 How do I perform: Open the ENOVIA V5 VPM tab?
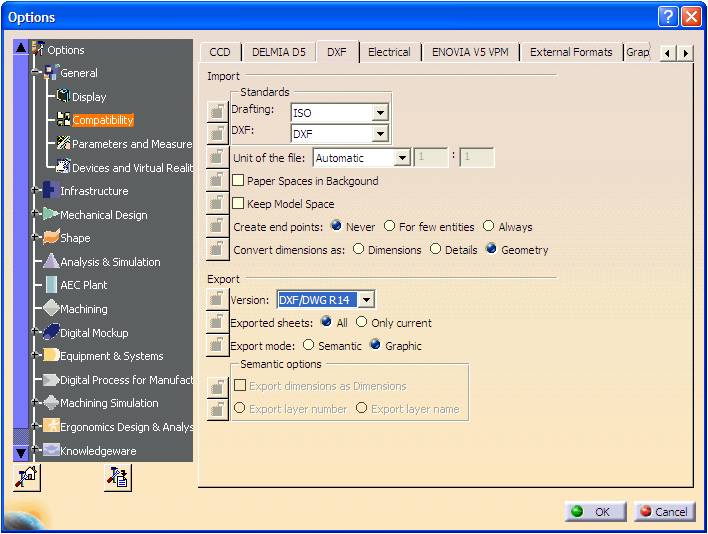click(x=470, y=52)
